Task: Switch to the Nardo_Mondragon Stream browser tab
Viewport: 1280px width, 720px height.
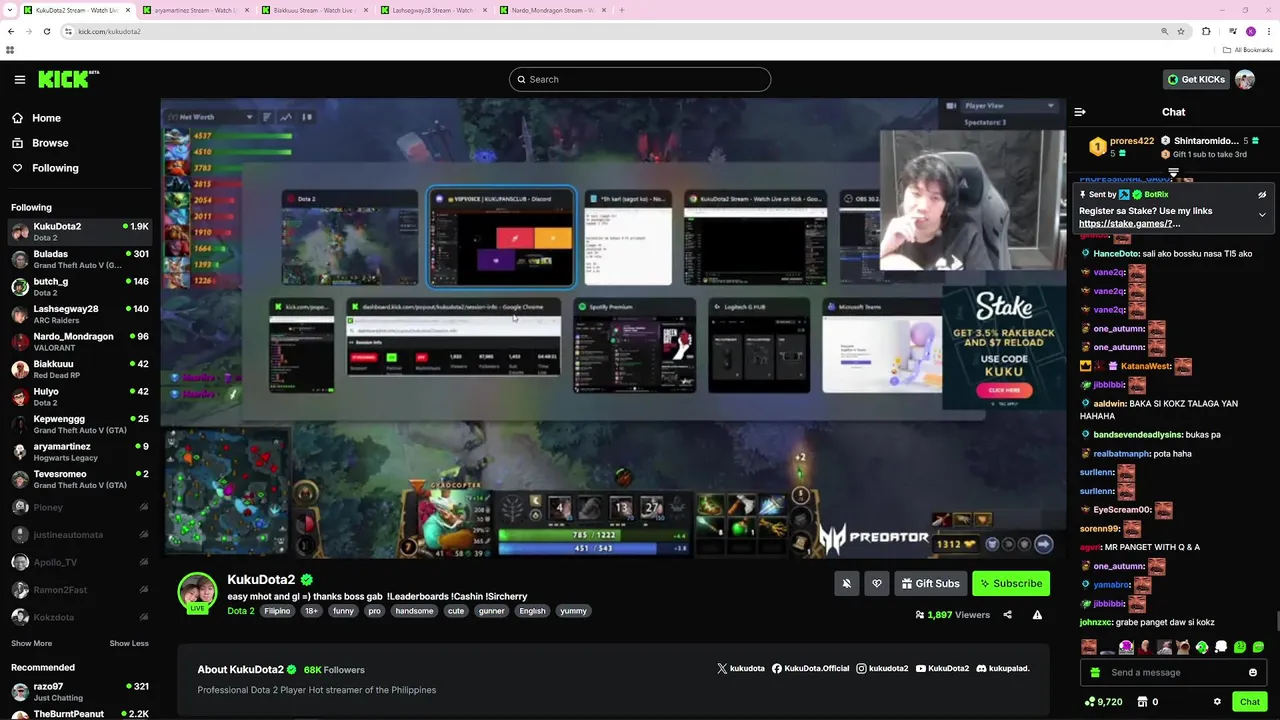Action: [x=551, y=10]
